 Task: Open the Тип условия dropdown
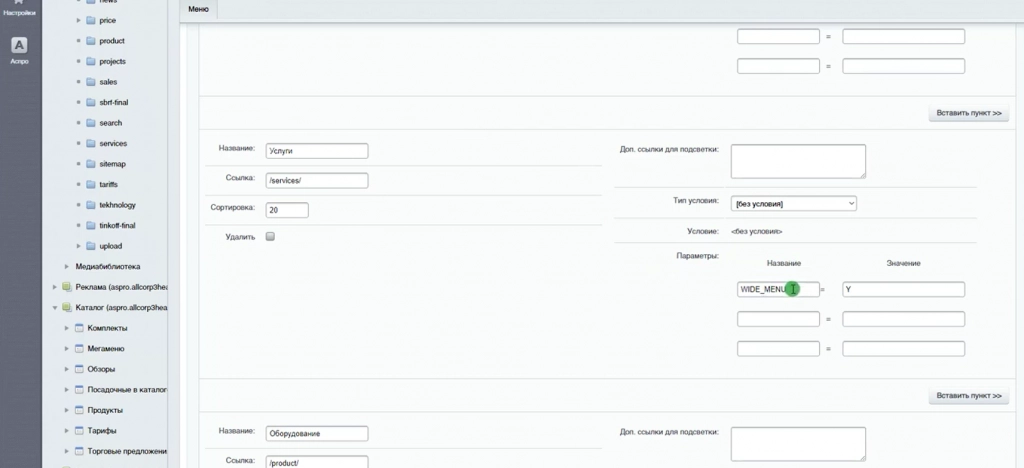click(793, 204)
